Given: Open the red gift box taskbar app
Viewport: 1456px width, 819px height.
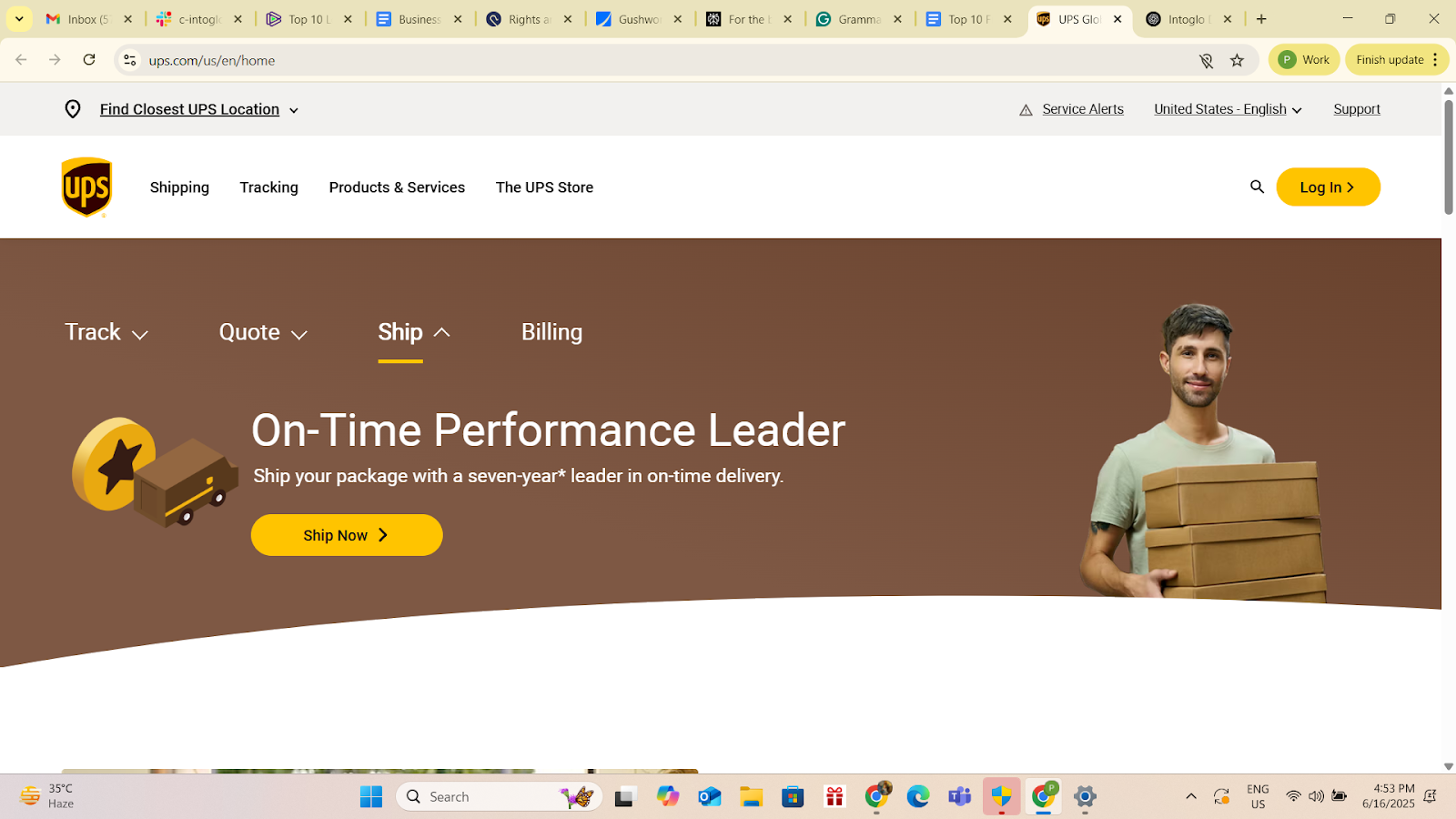Looking at the screenshot, I should [x=834, y=797].
